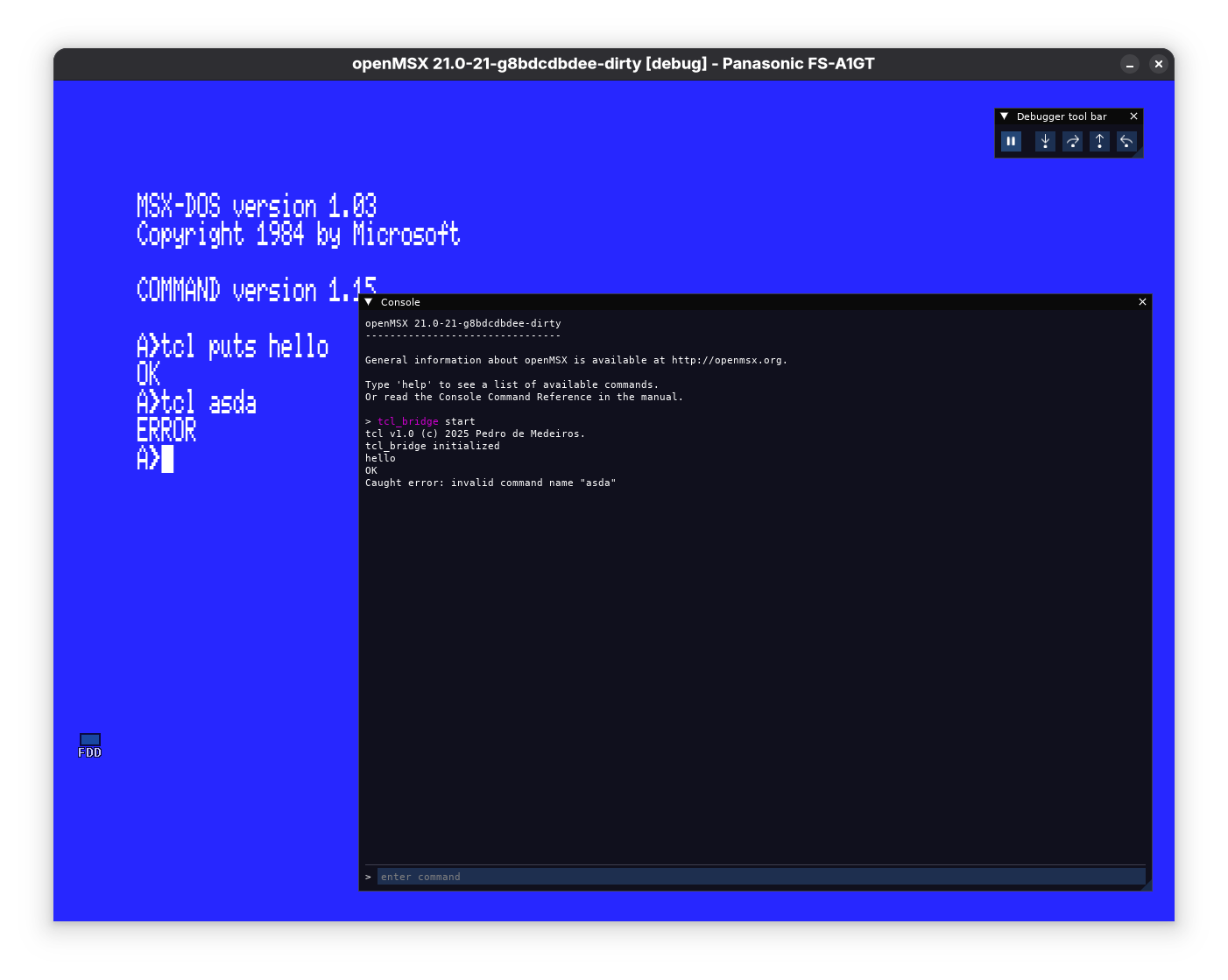
Task: Collapse the Console window
Action: [369, 302]
